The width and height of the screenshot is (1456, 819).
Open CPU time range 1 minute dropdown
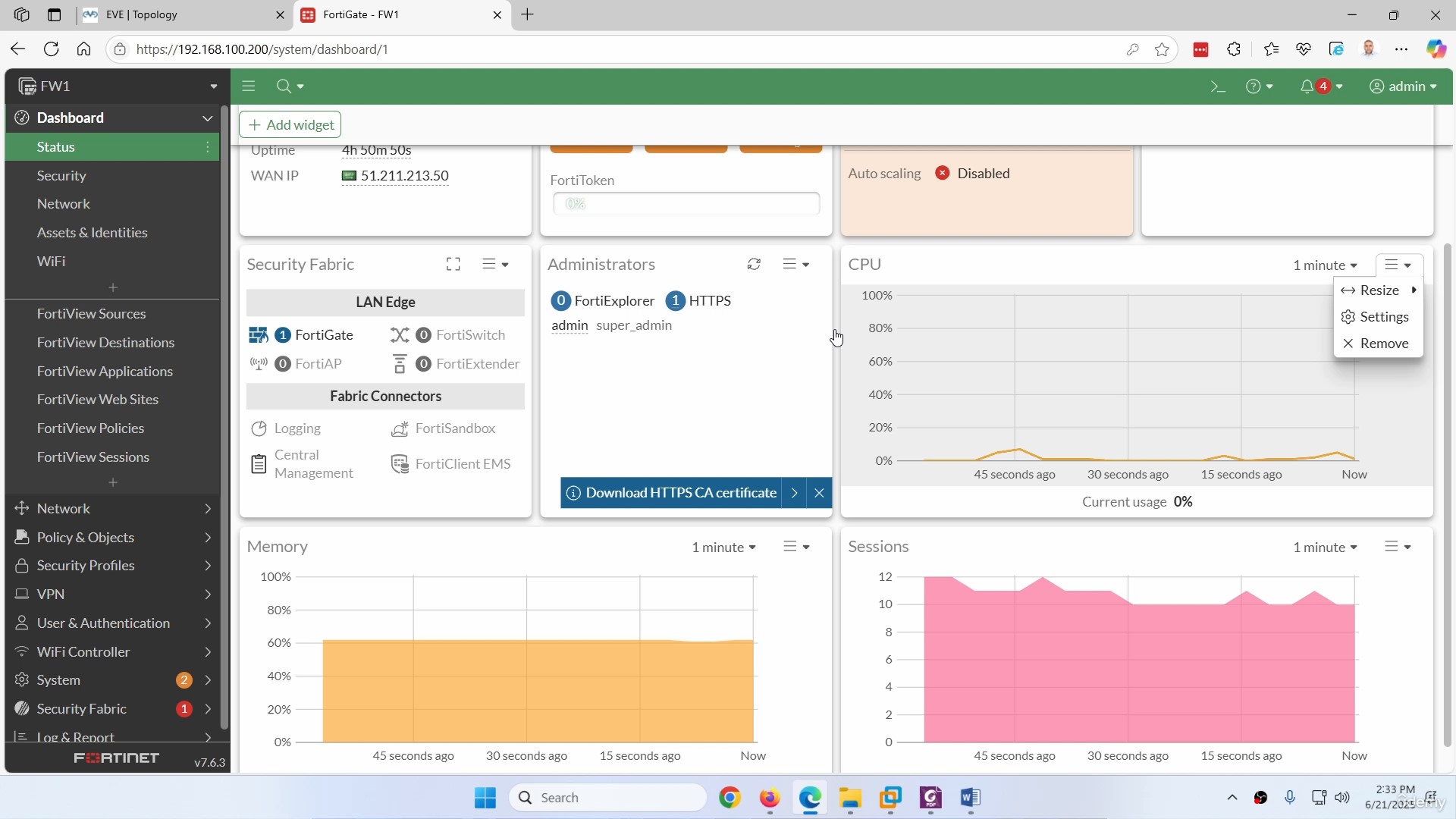(1325, 265)
